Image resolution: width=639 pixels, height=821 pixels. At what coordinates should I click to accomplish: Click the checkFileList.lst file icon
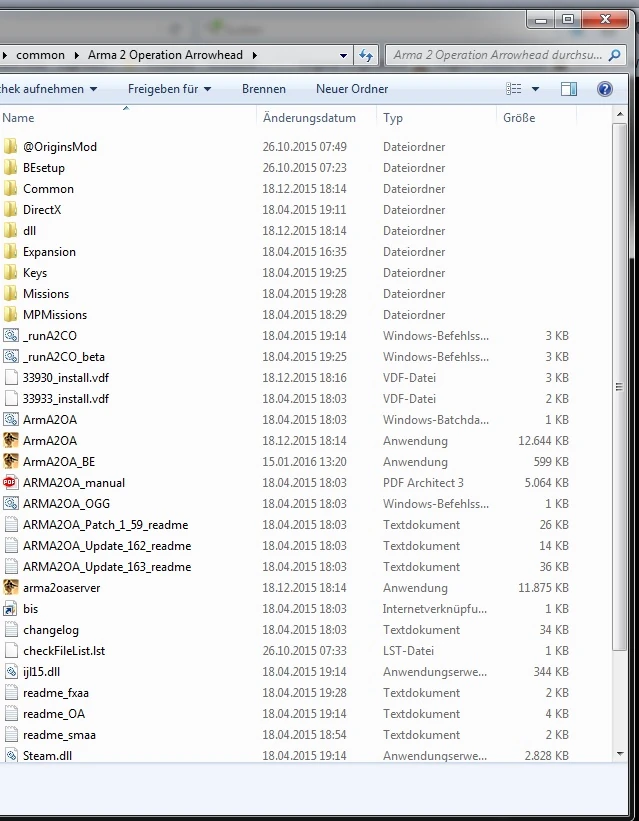tap(10, 650)
